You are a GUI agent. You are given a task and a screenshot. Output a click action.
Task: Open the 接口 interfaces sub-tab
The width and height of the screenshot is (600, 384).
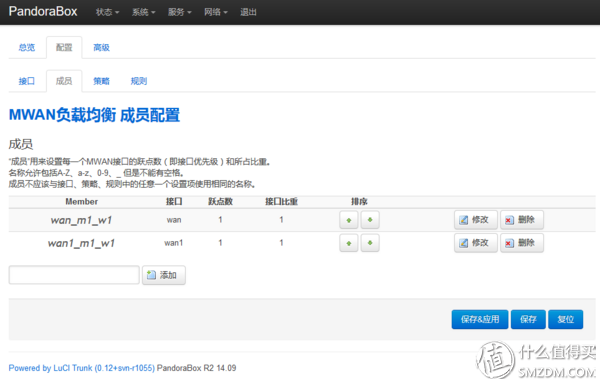tap(27, 81)
